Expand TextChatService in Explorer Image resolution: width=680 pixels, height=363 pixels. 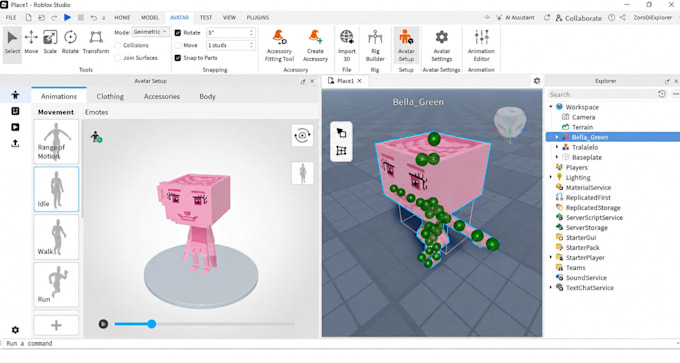click(551, 288)
